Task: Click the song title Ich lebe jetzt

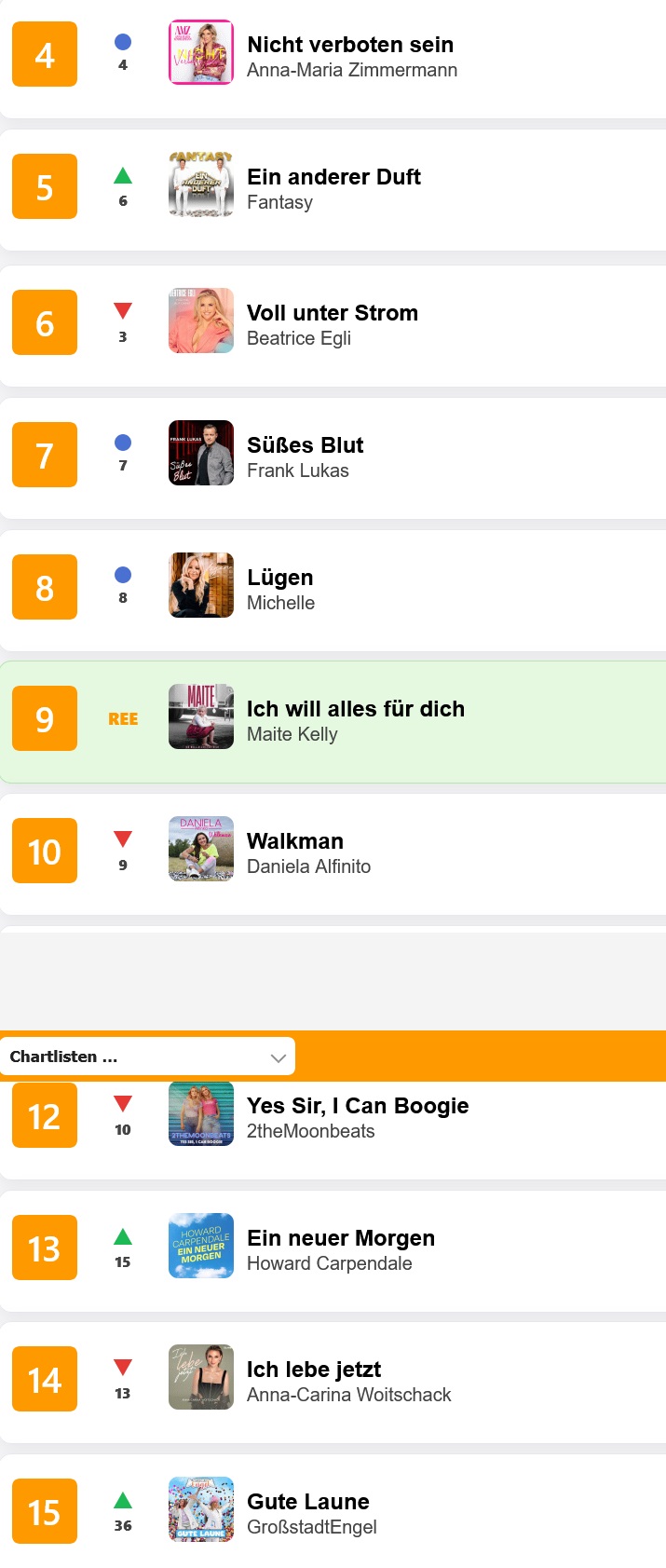Action: (314, 1370)
